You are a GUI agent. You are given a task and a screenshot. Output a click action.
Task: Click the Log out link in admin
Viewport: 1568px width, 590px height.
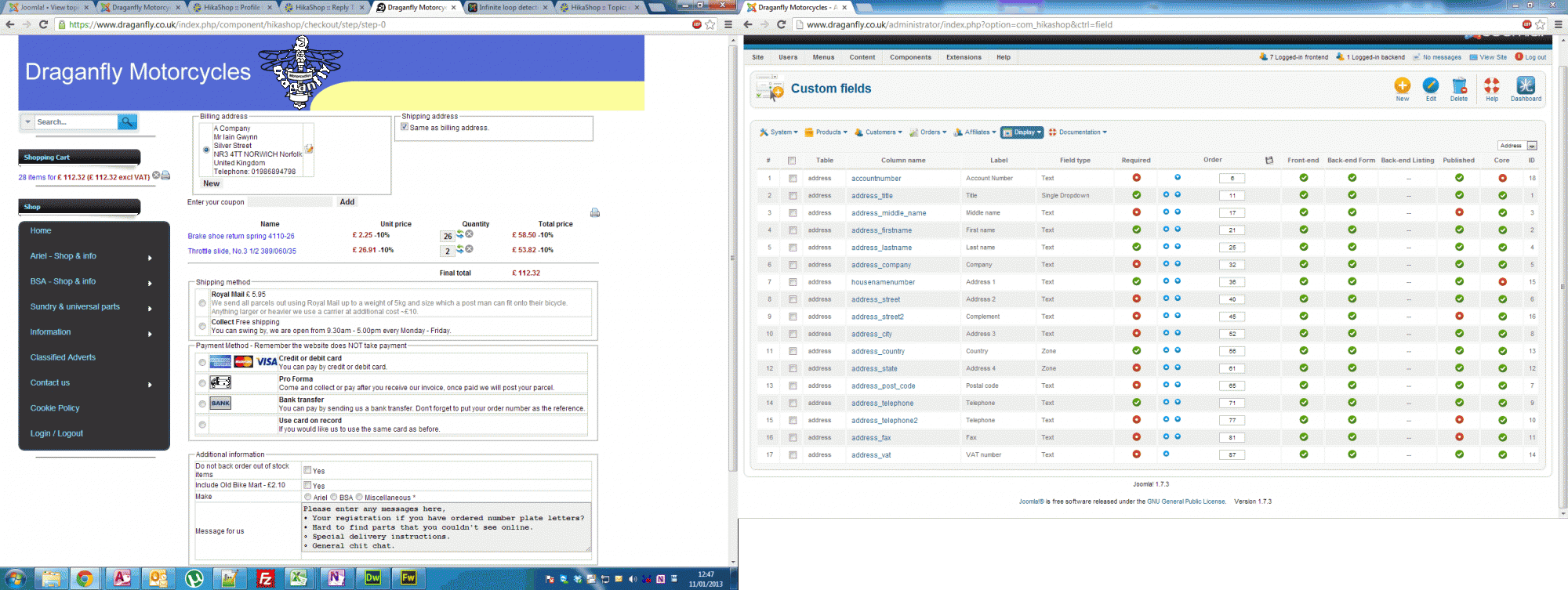[1530, 57]
